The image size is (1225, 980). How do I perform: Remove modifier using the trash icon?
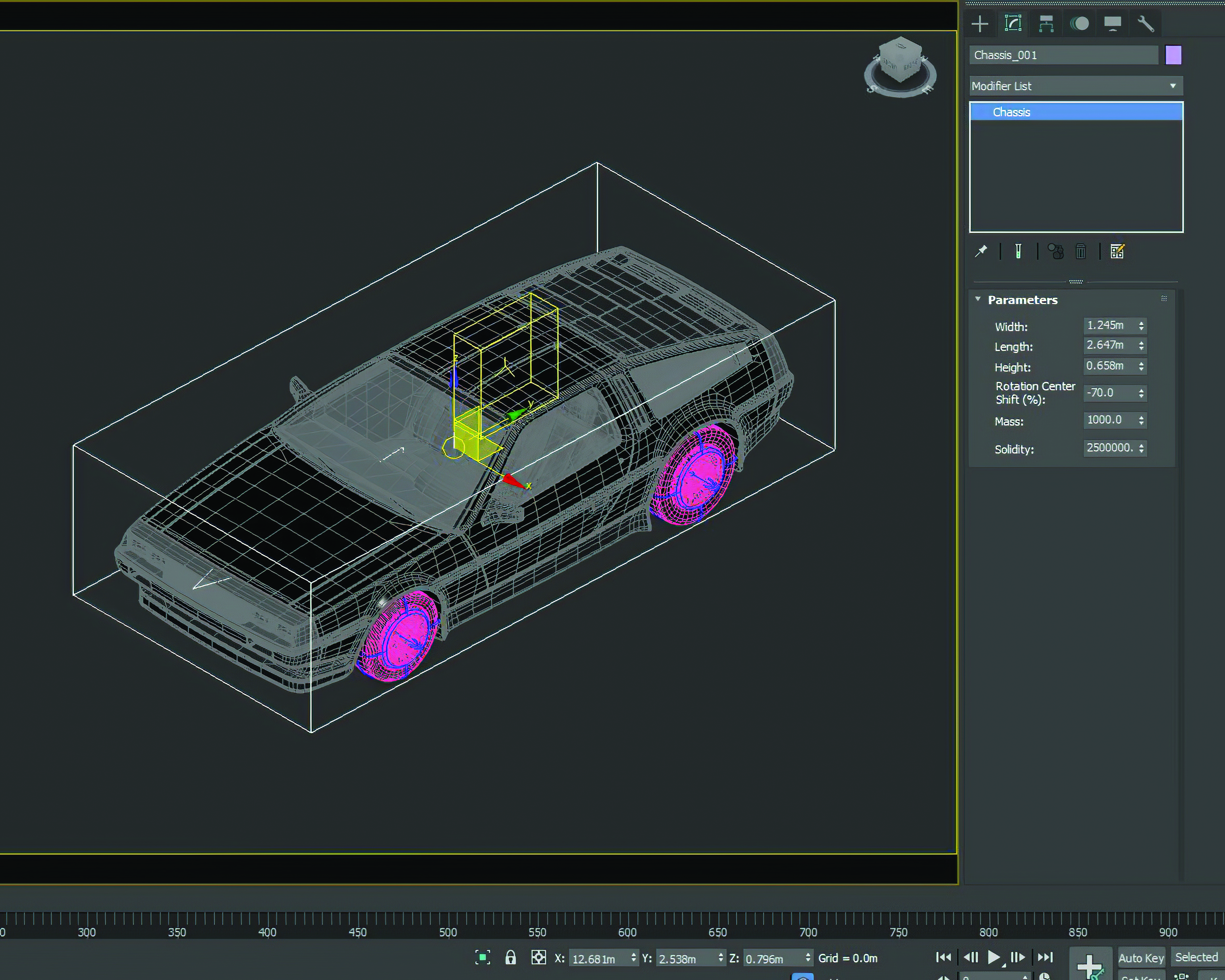1081,251
